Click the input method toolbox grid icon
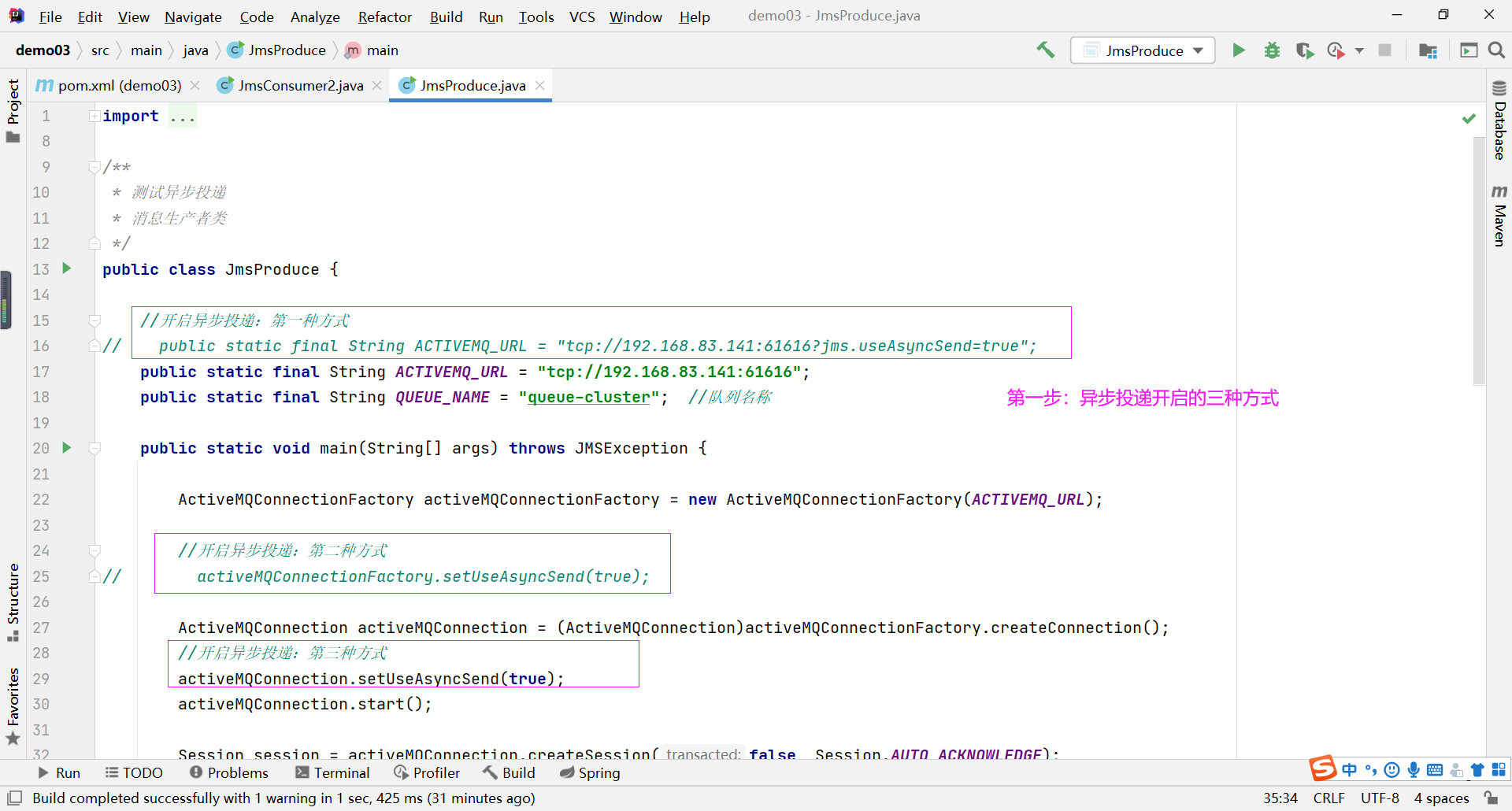The height and width of the screenshot is (811, 1512). [1499, 770]
